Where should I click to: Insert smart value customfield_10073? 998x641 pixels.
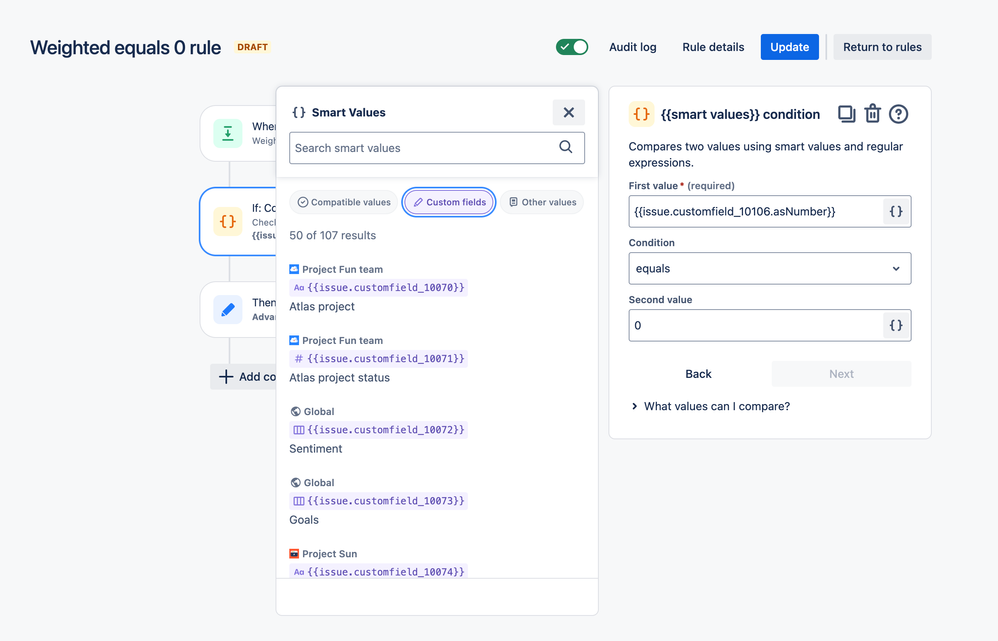coord(379,502)
